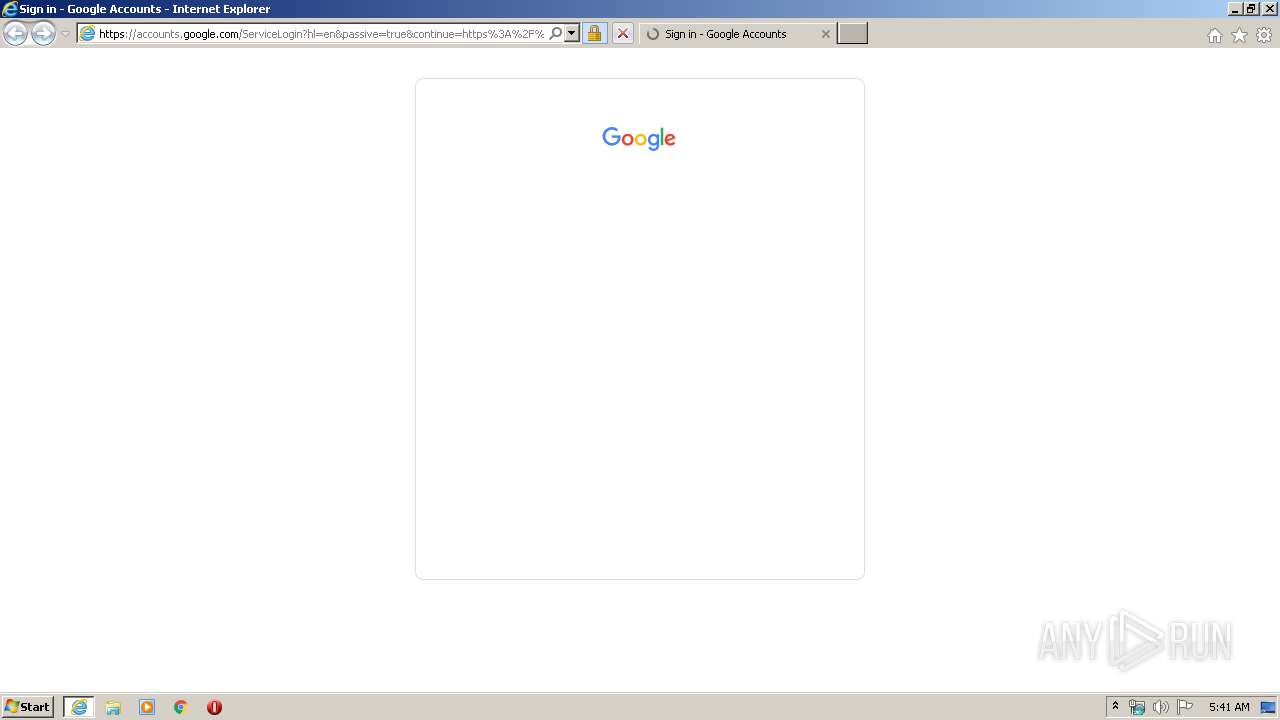Select the Sign in - Google Accounts tab
Image resolution: width=1280 pixels, height=720 pixels.
click(x=737, y=34)
